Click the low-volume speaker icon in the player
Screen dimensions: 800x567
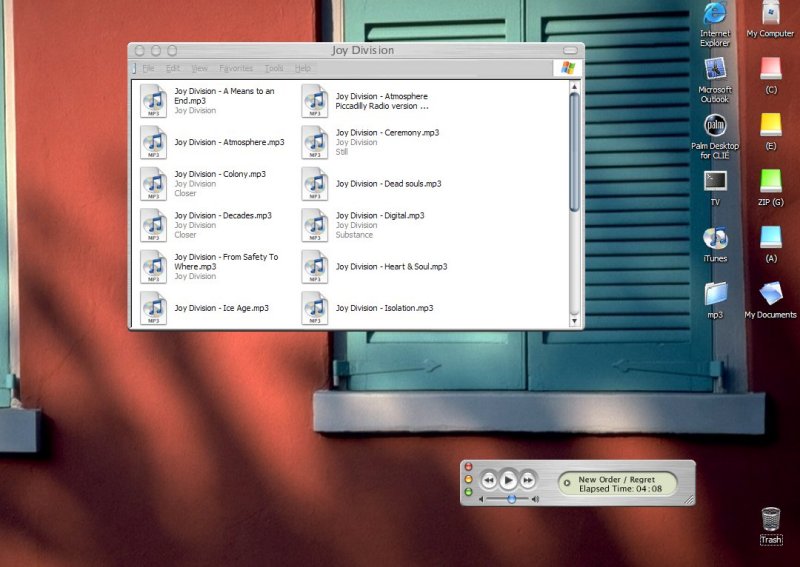coord(481,499)
